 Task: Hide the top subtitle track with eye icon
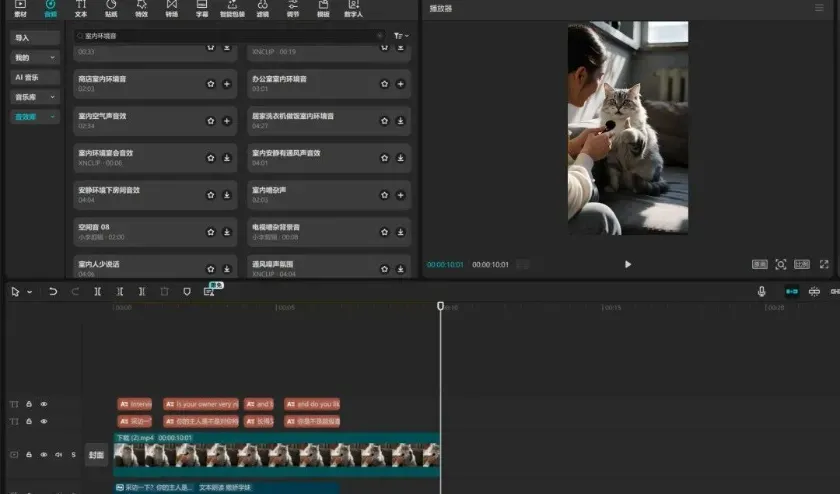coord(43,405)
